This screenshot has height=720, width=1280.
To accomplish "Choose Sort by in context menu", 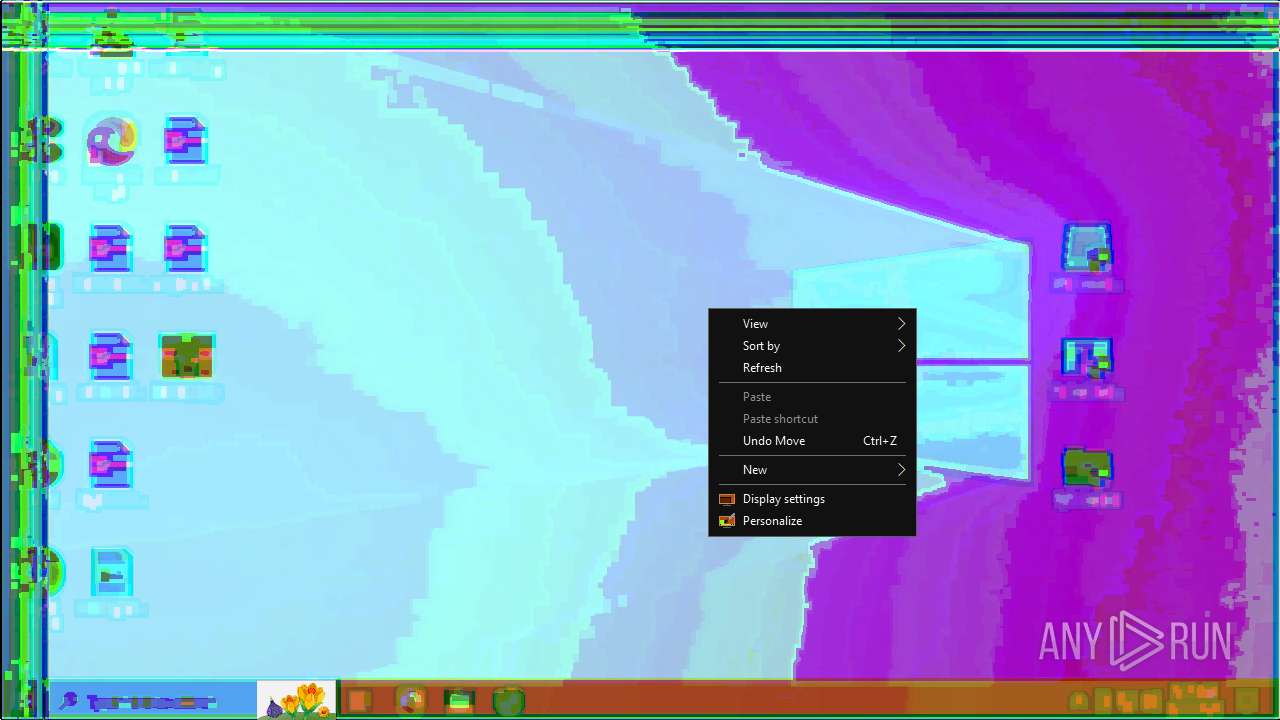I will (811, 345).
